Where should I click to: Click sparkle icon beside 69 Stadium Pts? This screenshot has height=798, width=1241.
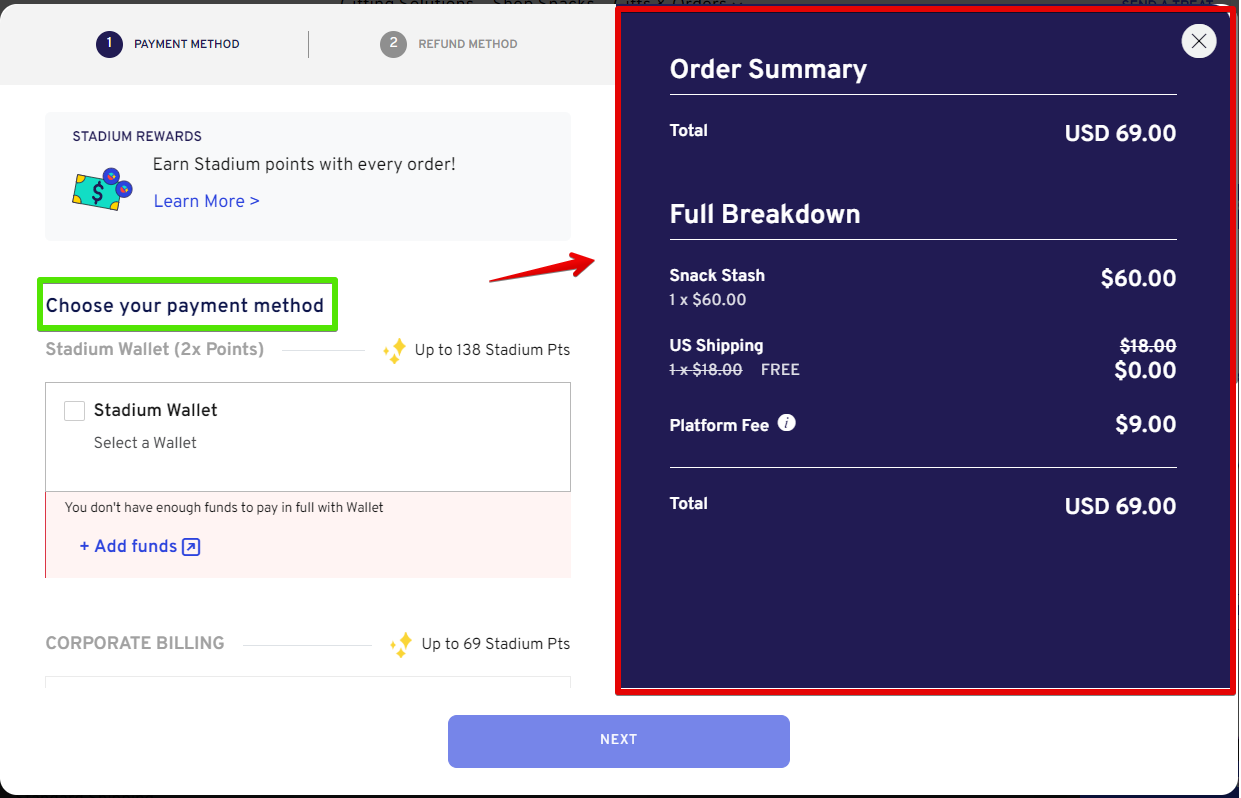pos(401,644)
